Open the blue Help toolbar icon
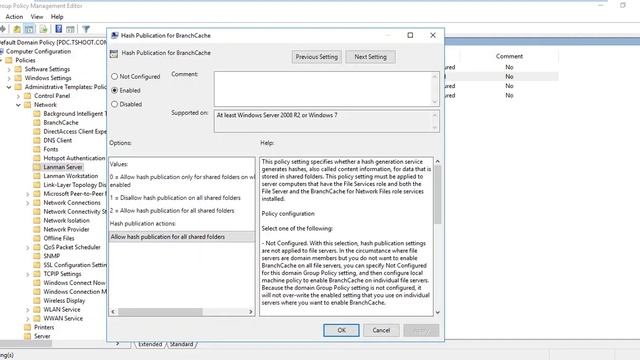The height and width of the screenshot is (360, 640). pos(58,29)
